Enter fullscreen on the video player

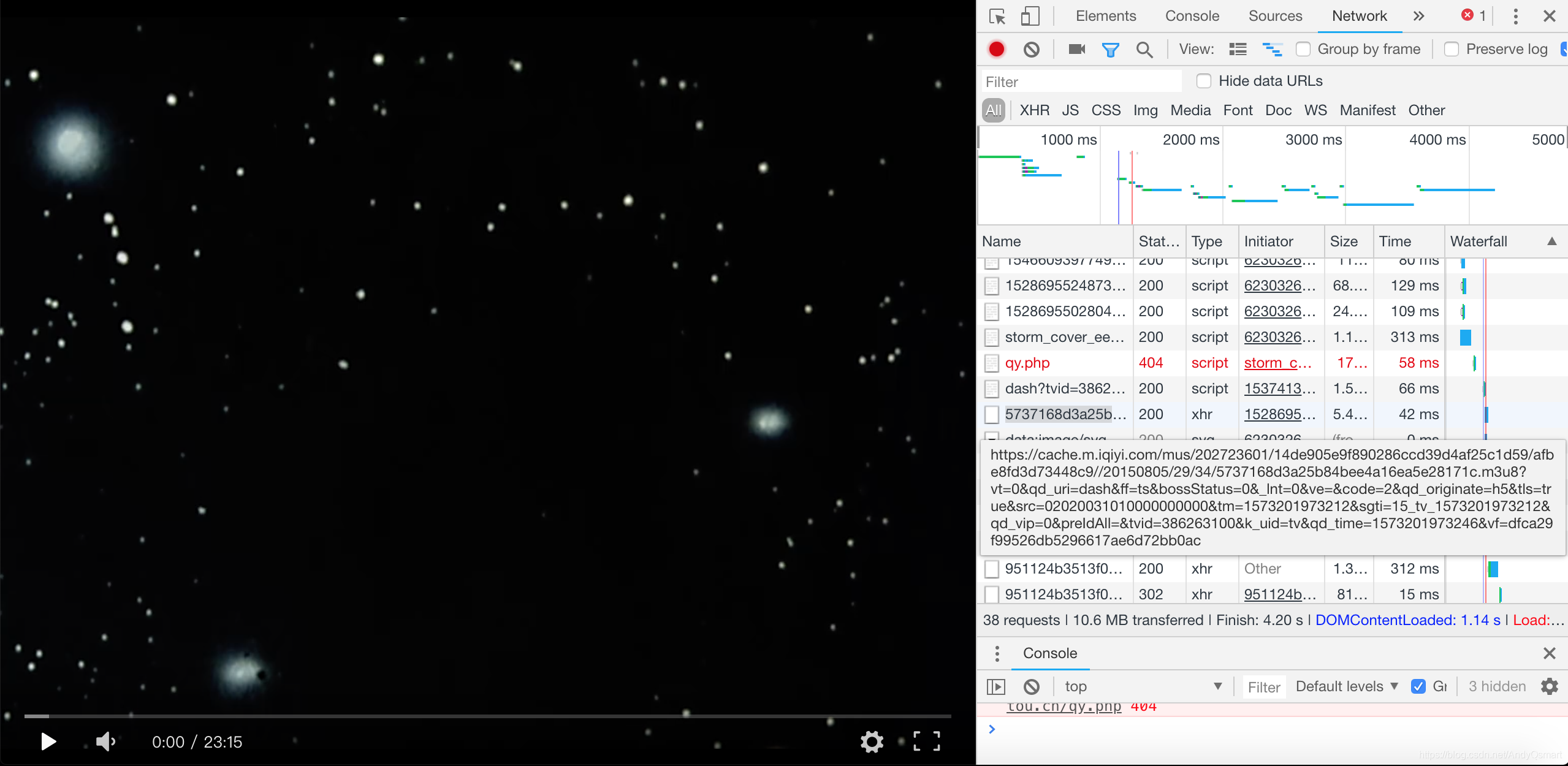click(926, 741)
